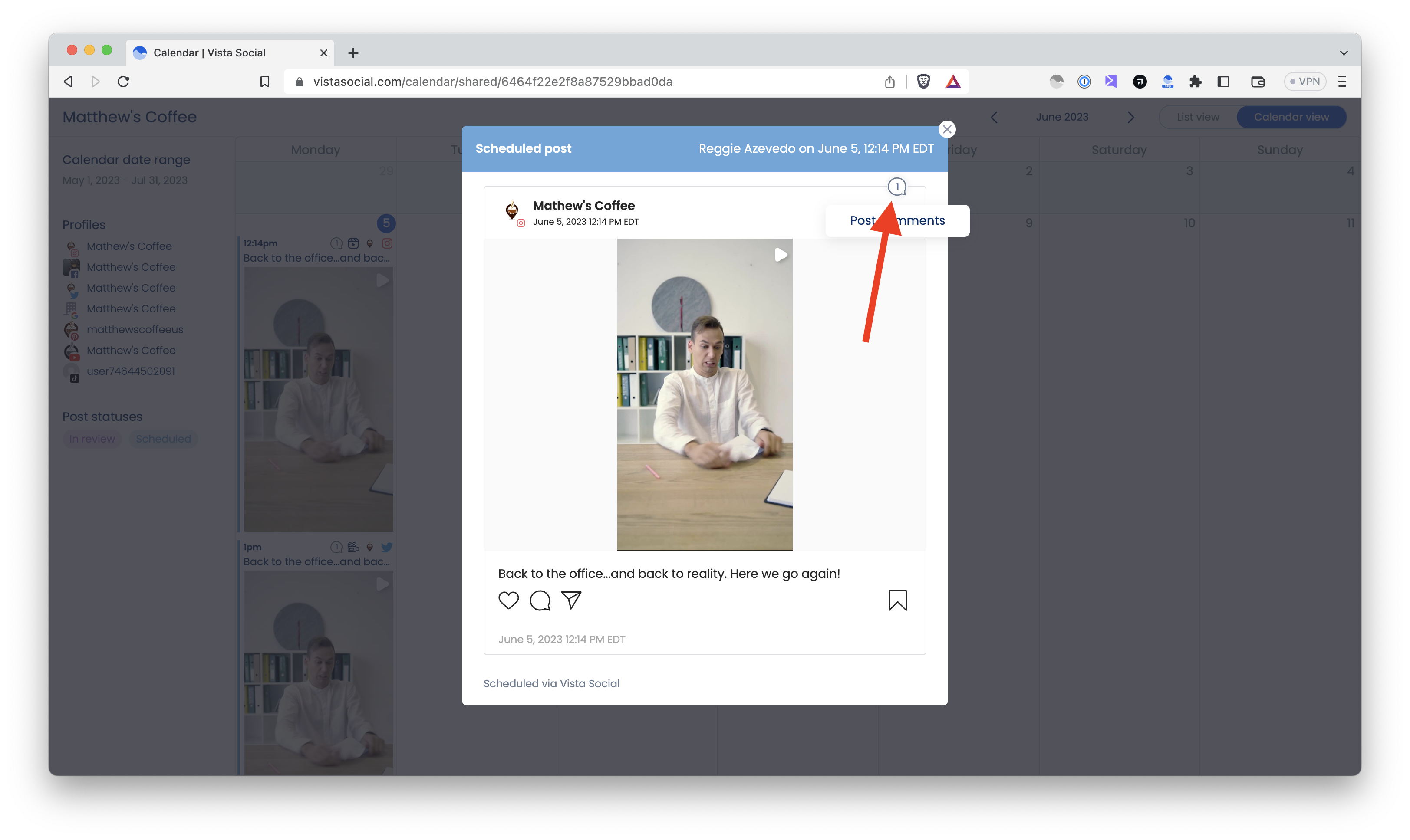This screenshot has width=1410, height=840.
Task: Toggle the Scheduled status filter
Action: coord(163,439)
